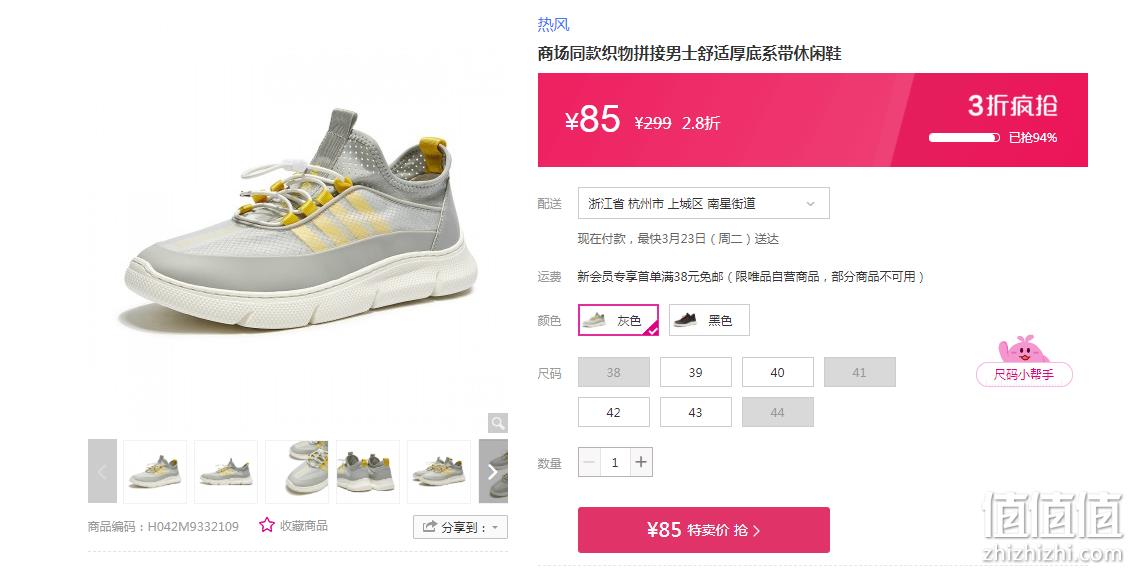Click the star icon to favorite product
This screenshot has height=571, width=1132.
pos(266,526)
